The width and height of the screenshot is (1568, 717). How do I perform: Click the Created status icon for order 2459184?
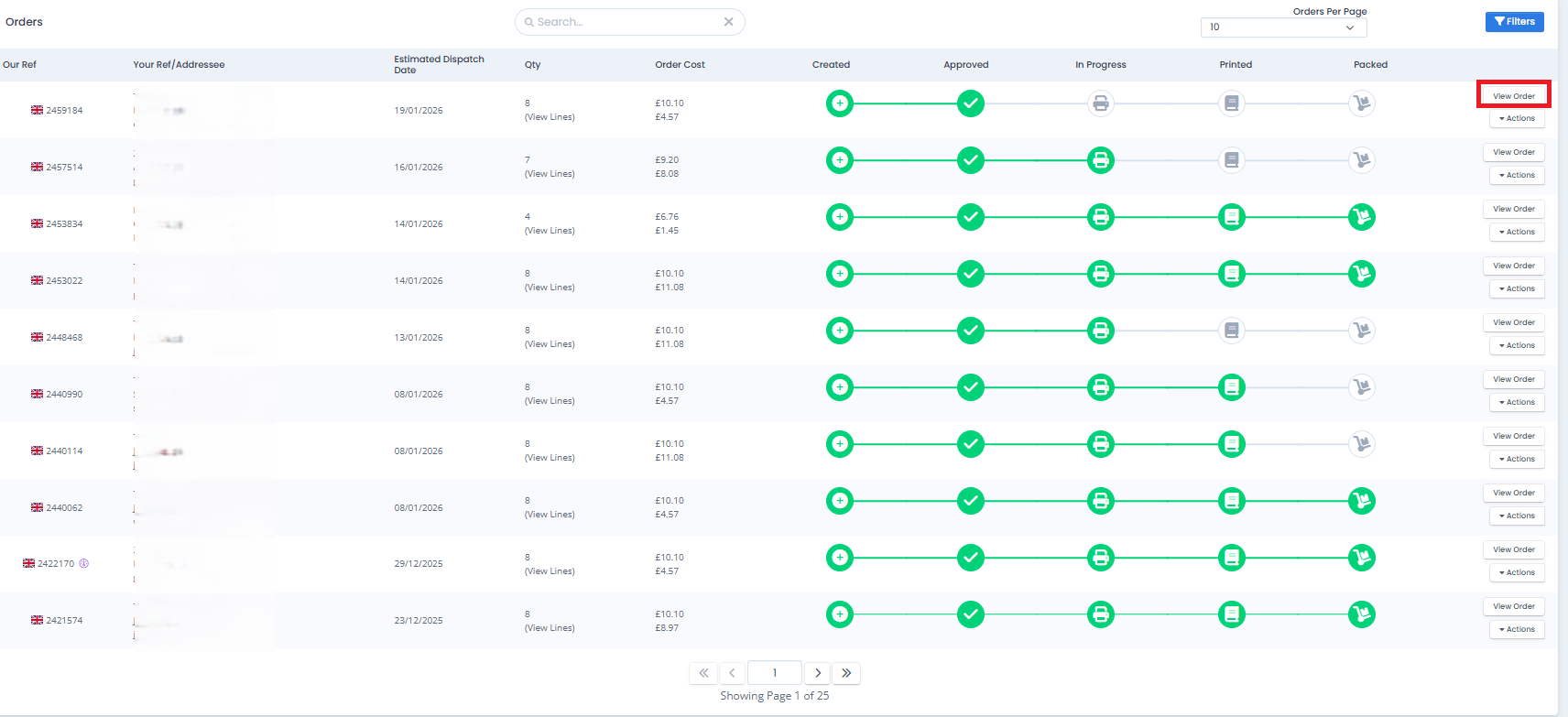[x=839, y=103]
